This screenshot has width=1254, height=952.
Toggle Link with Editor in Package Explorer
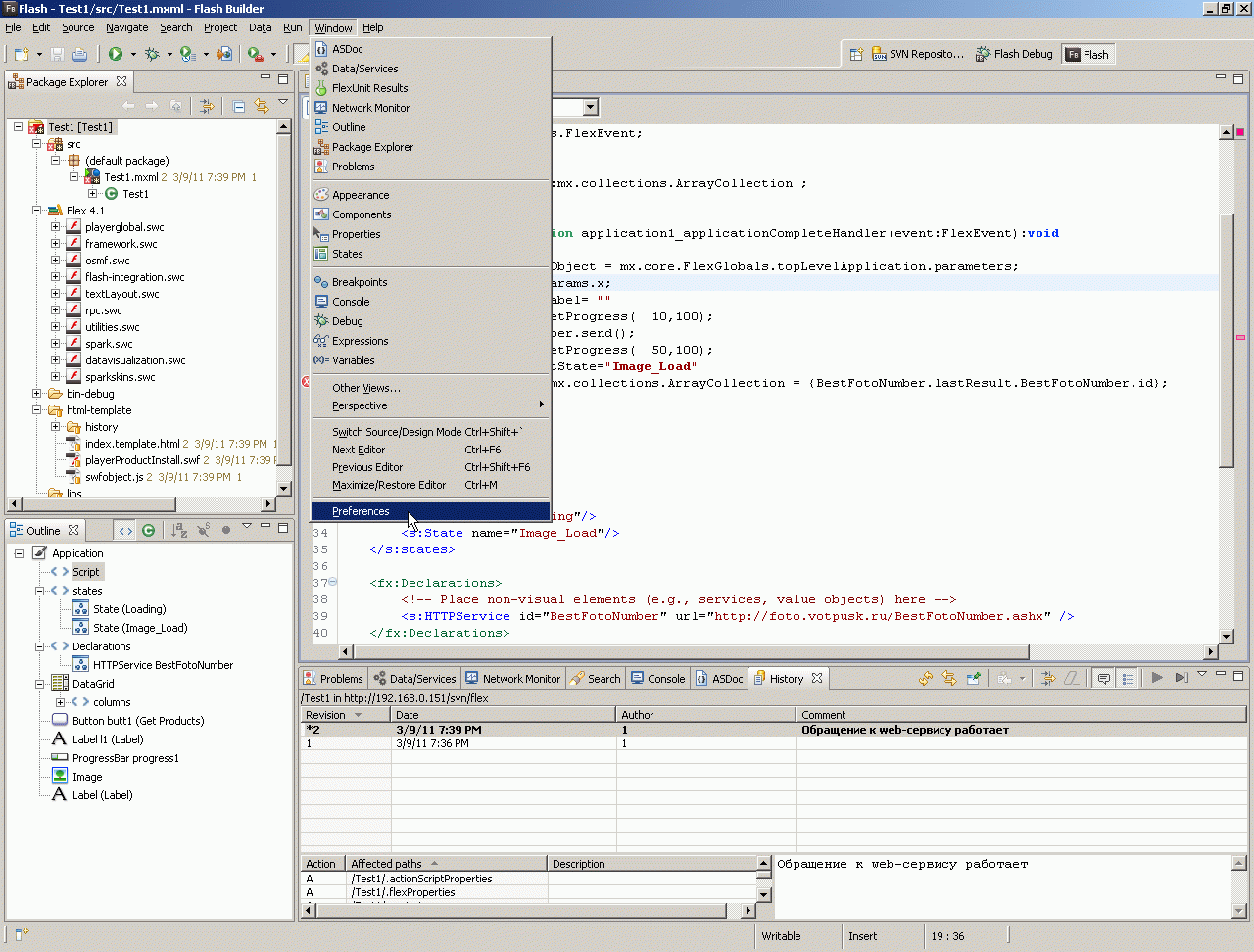(x=262, y=106)
